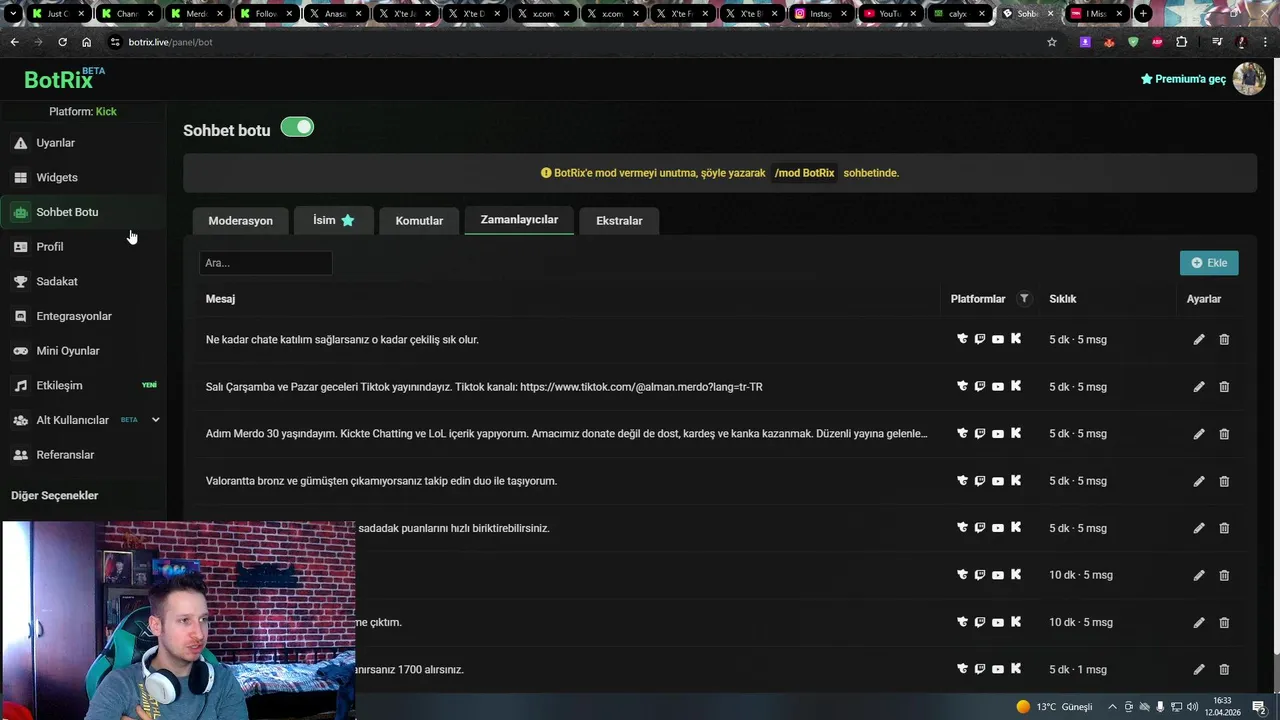Image resolution: width=1280 pixels, height=720 pixels.
Task: Bookmark this page with star icon
Action: [1052, 42]
